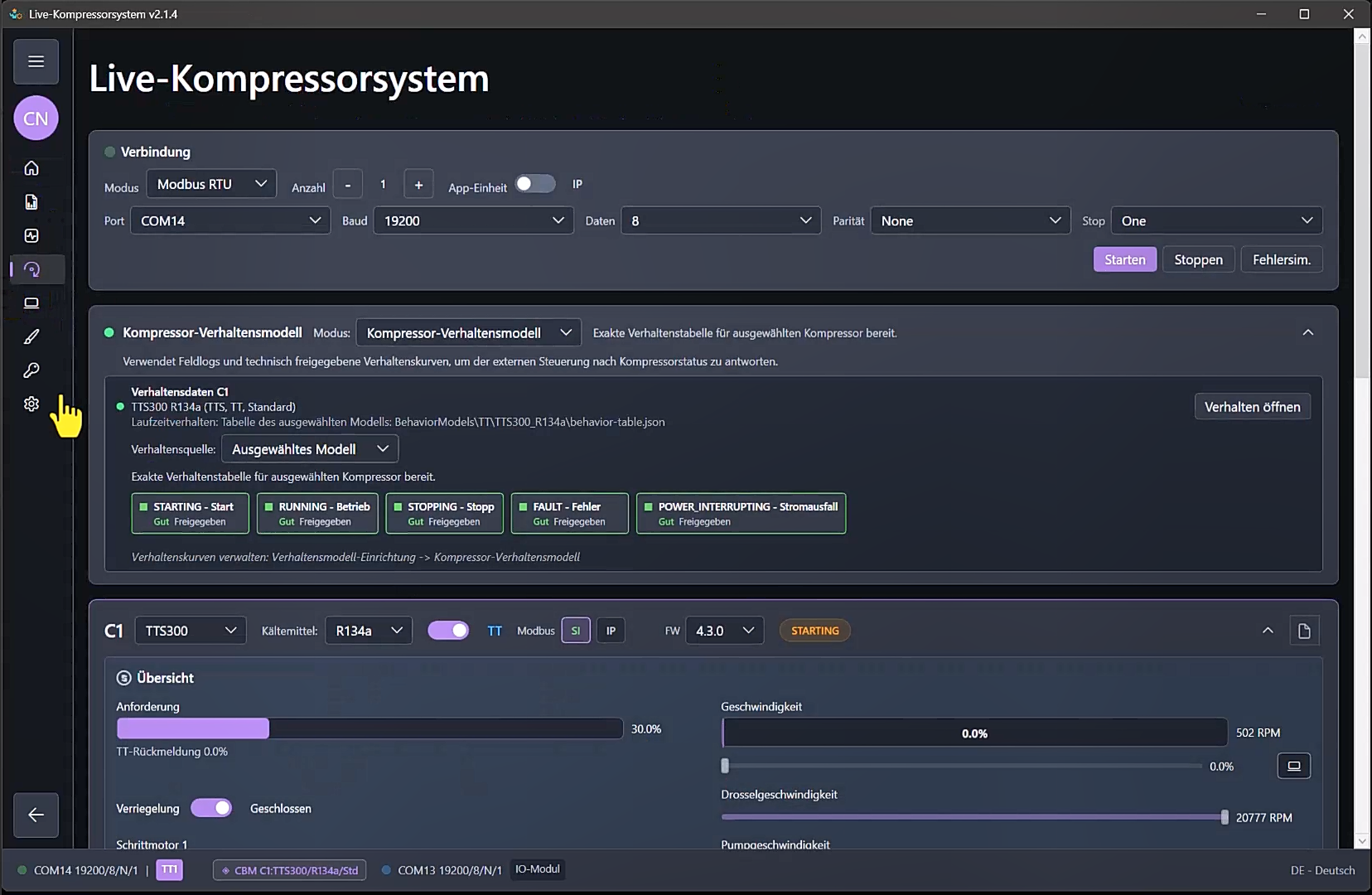The width and height of the screenshot is (1372, 895).
Task: Click the Anforderung 30.0% bar
Action: (x=370, y=728)
